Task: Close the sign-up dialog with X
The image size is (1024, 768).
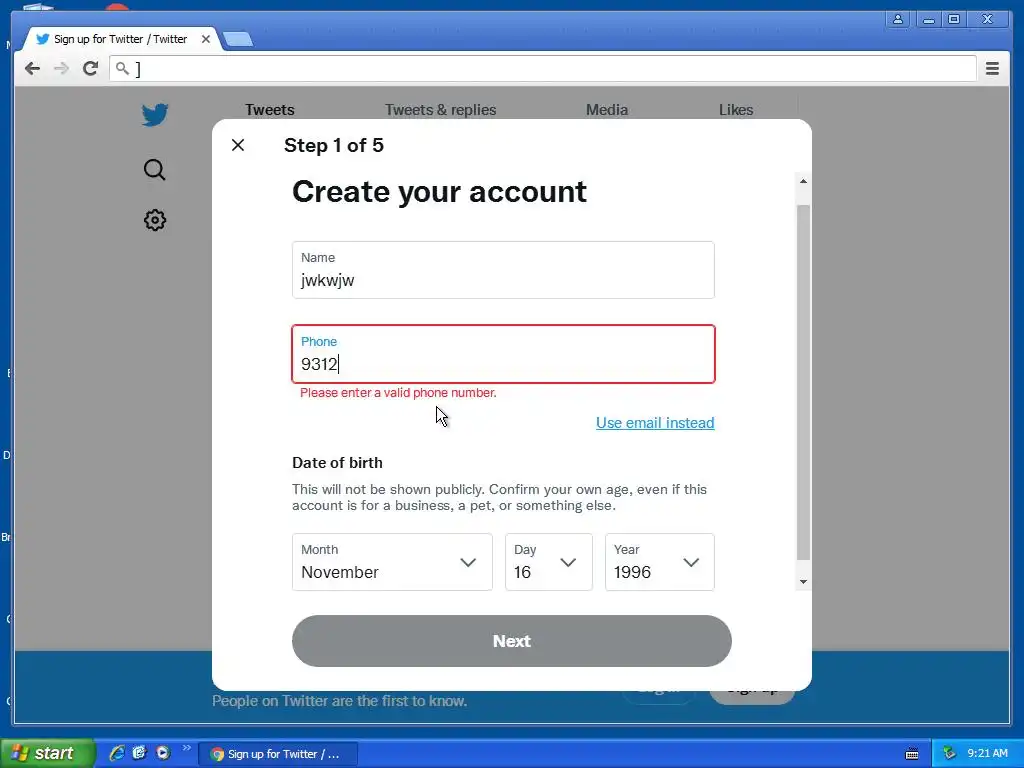Action: tap(238, 145)
